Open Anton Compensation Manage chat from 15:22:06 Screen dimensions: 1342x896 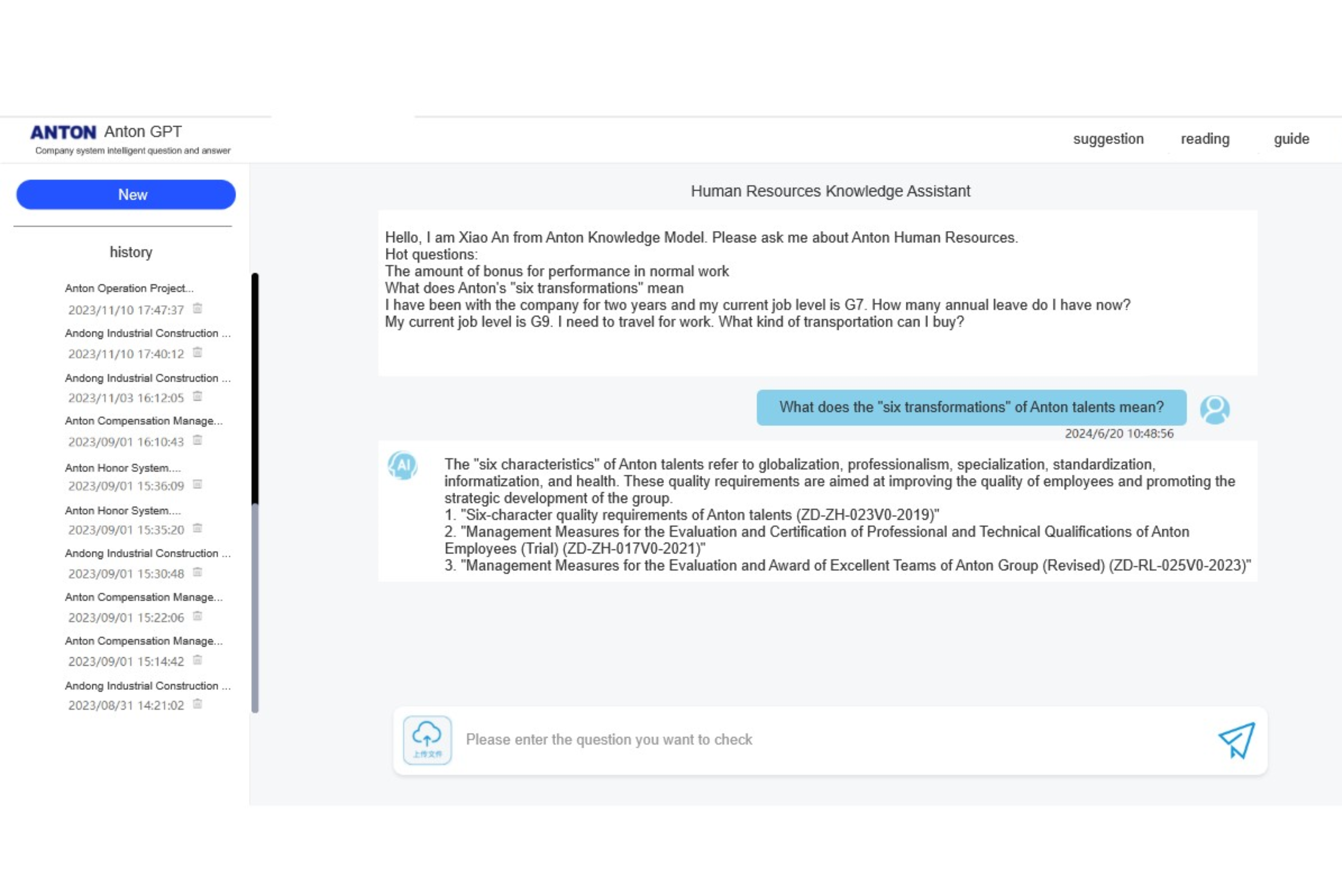pyautogui.click(x=143, y=597)
